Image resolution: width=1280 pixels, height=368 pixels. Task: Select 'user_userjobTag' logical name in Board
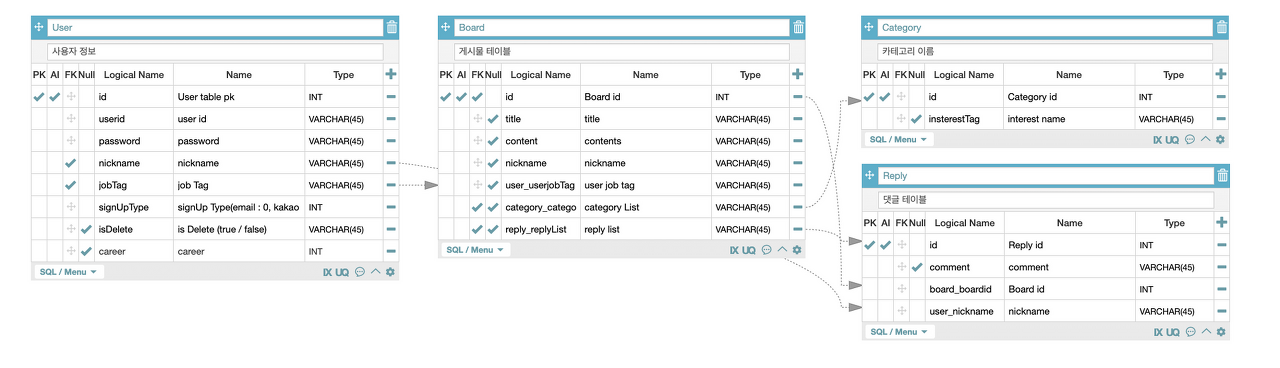(x=540, y=185)
